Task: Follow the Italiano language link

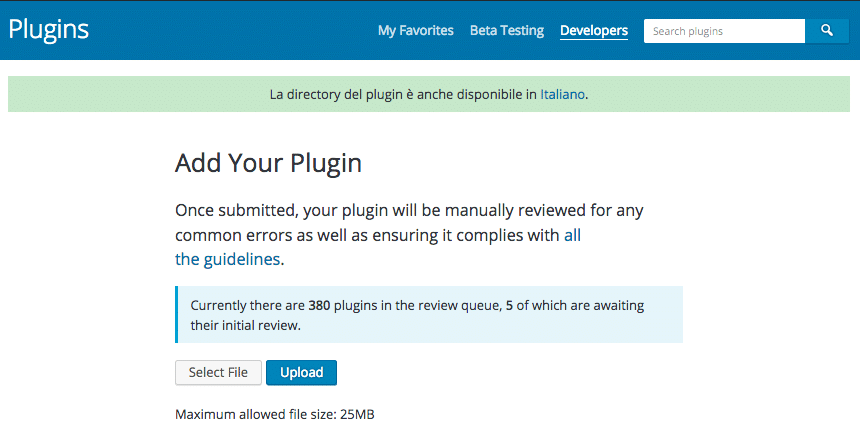Action: tap(563, 95)
